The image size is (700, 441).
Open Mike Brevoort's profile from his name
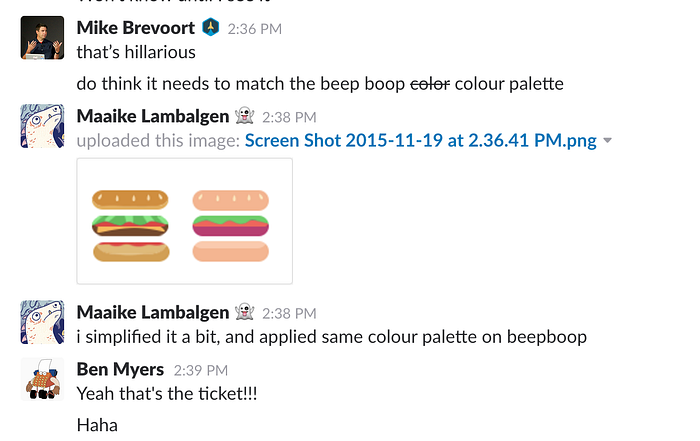tap(135, 28)
